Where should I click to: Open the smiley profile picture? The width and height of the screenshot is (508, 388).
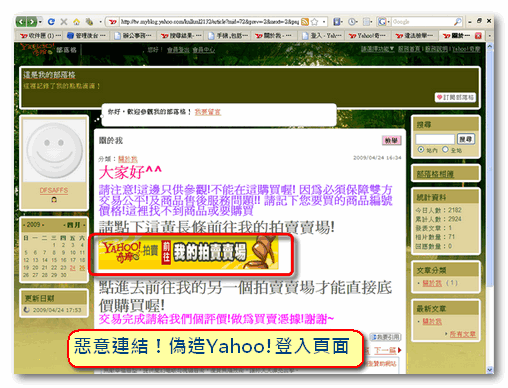coord(54,151)
